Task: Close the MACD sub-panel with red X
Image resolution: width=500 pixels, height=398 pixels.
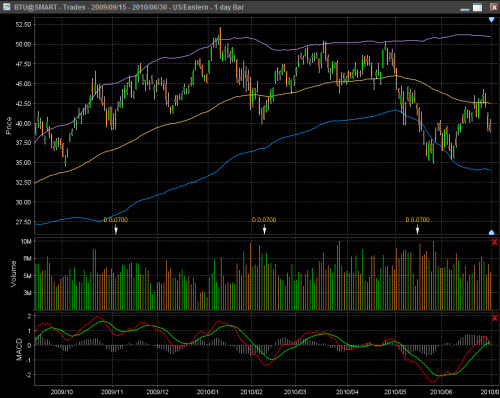Action: coord(494,318)
